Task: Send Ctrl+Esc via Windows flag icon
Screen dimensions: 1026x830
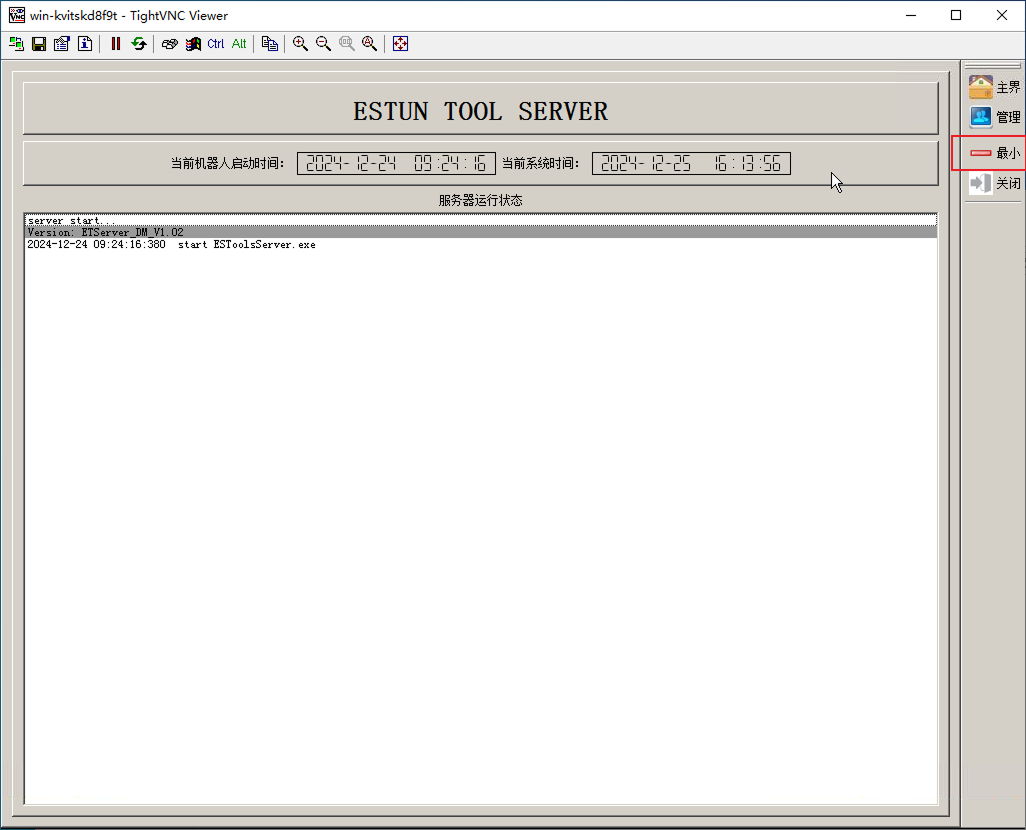Action: 193,44
